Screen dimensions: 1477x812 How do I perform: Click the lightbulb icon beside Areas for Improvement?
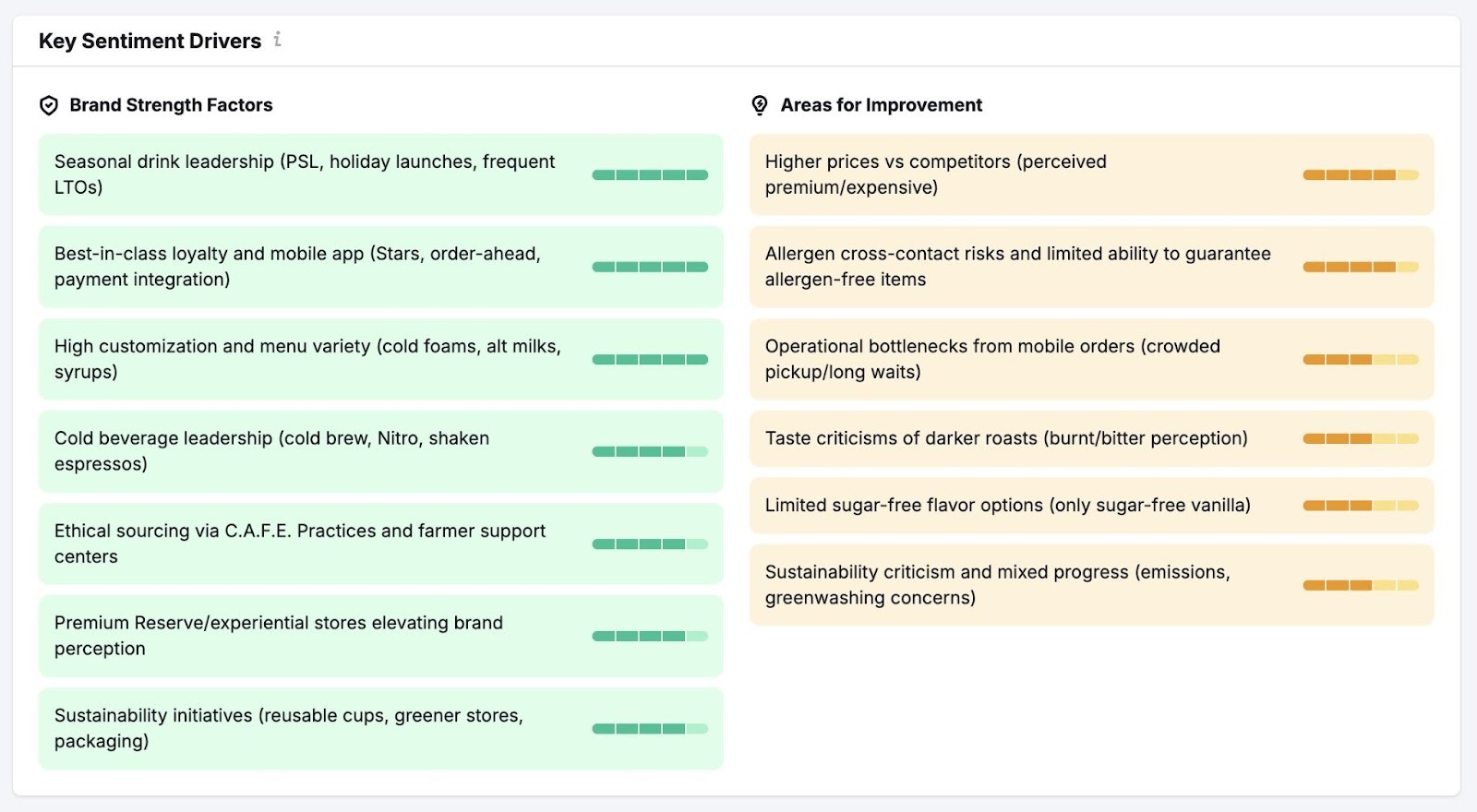759,104
